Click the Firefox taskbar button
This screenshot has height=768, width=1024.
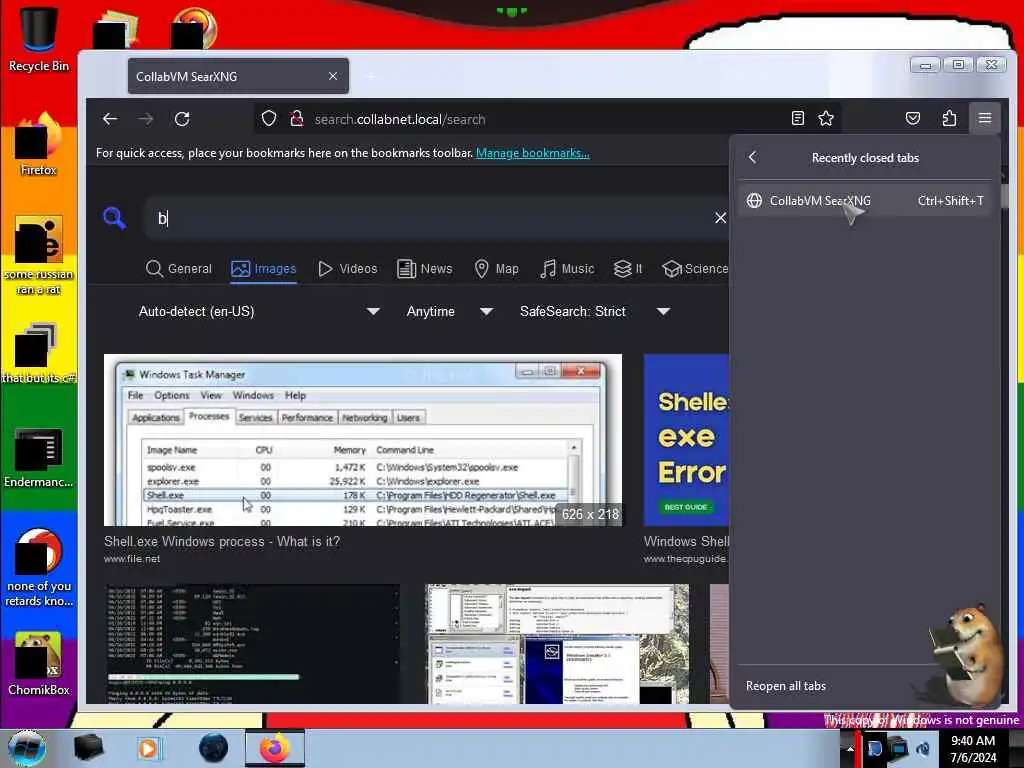274,748
